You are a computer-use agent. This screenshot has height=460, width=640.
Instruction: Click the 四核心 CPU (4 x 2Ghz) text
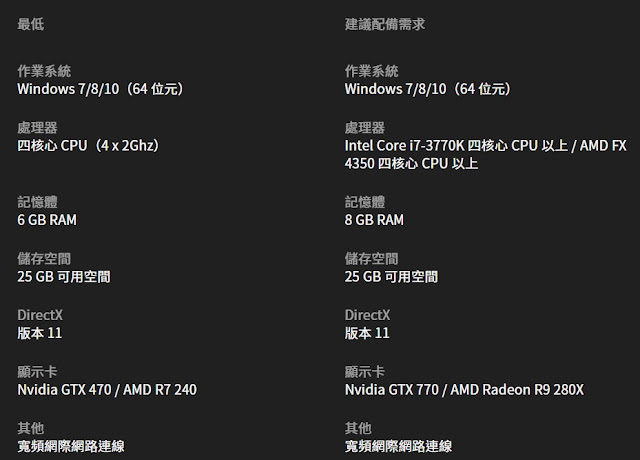point(88,145)
